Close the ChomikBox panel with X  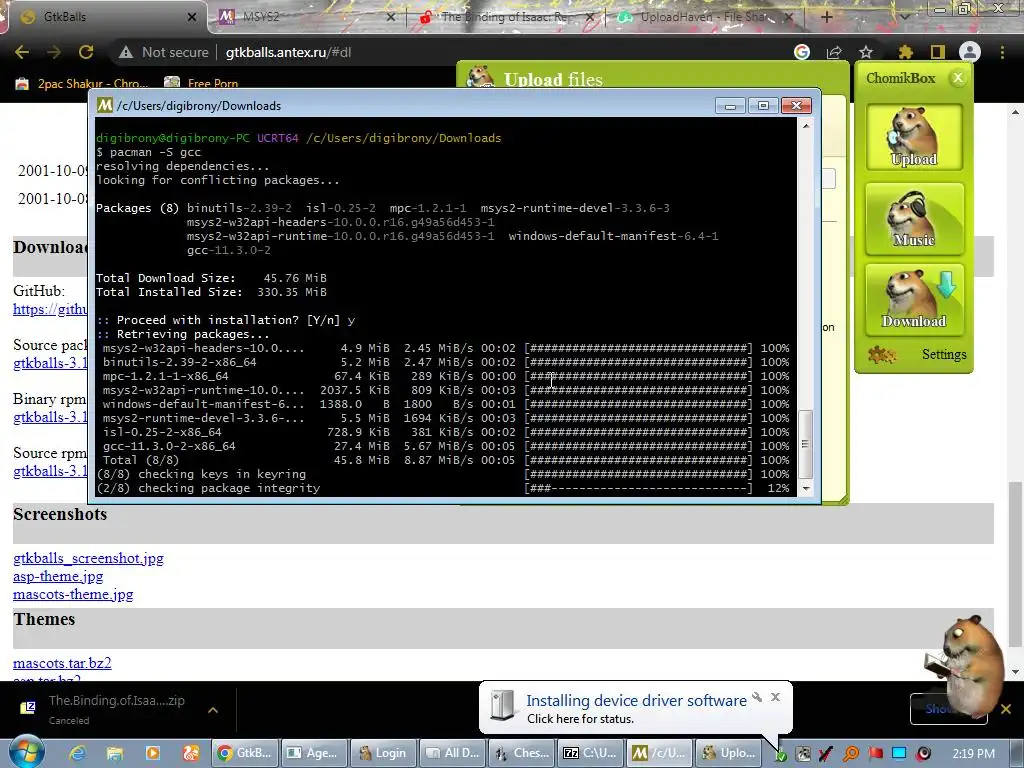click(958, 78)
